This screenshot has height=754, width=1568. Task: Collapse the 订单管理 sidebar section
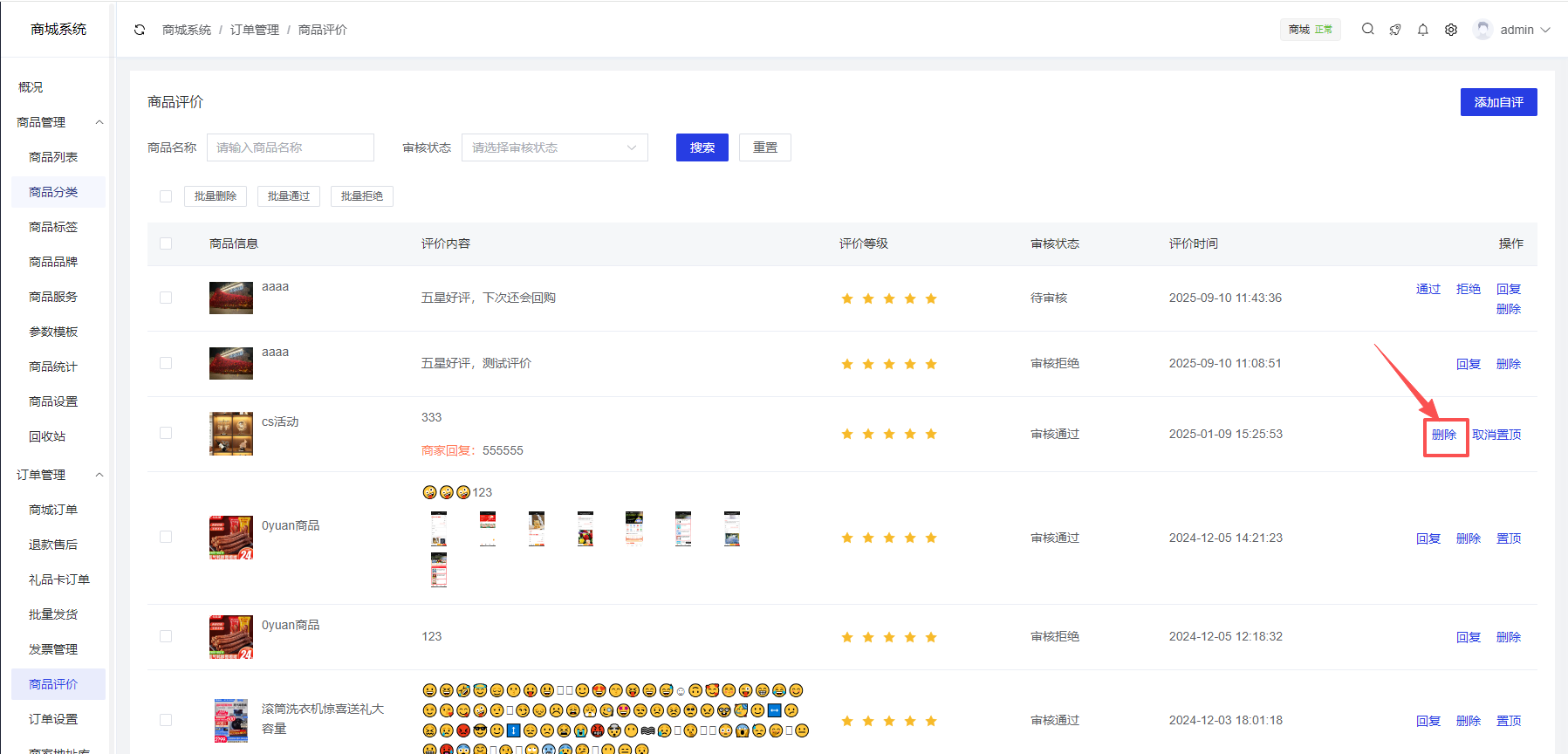99,475
